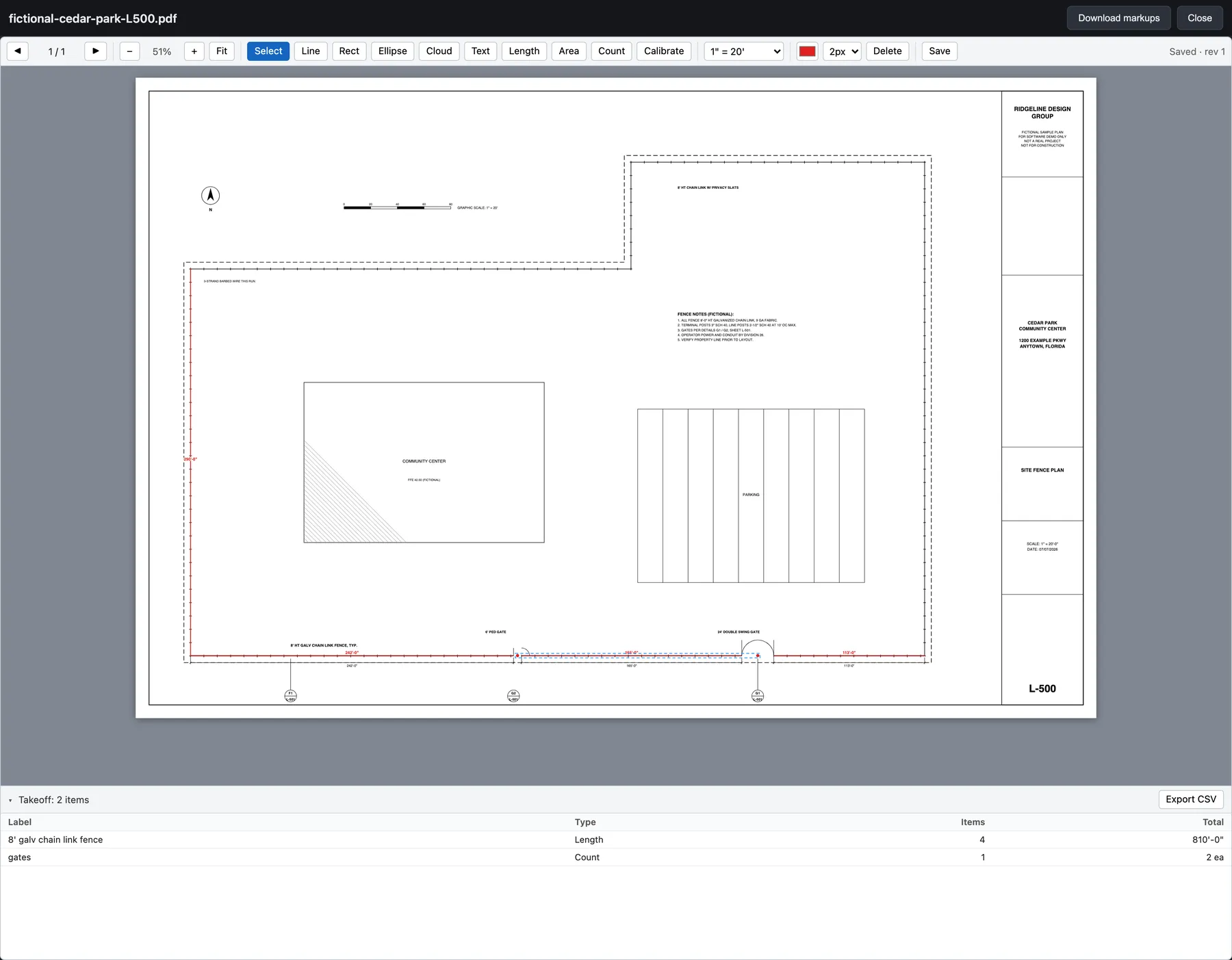Select the 8' galv chain link fence row
Screen dimensions: 1232x960
616,840
